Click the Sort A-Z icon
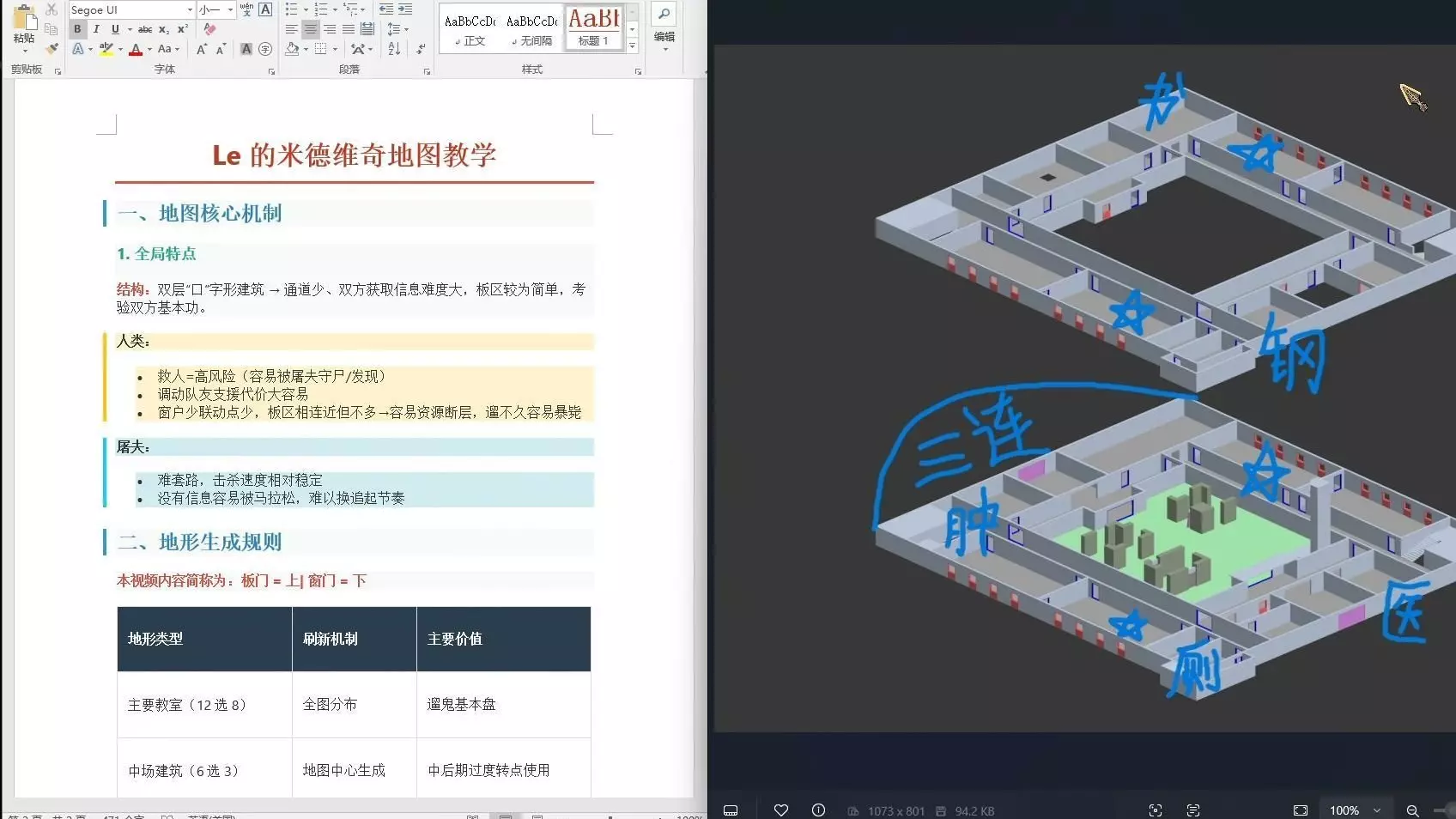The image size is (1456, 819). pos(394,49)
